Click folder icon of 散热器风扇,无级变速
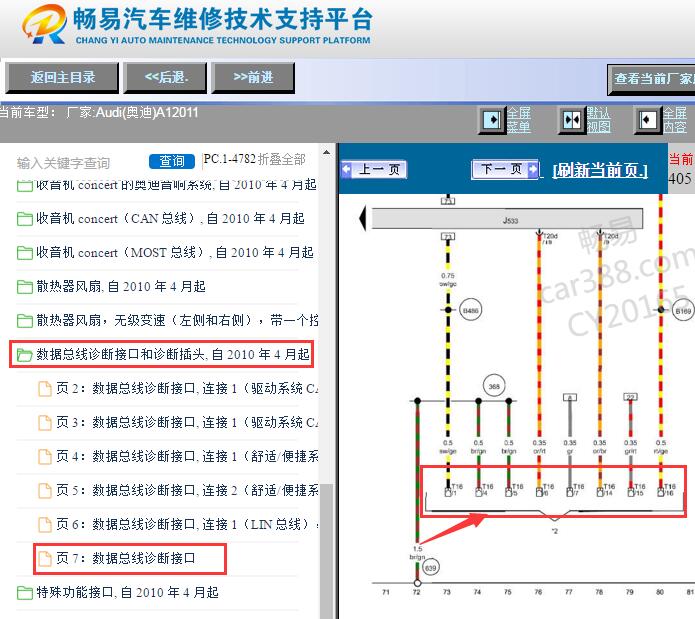This screenshot has height=619, width=695. (24, 321)
